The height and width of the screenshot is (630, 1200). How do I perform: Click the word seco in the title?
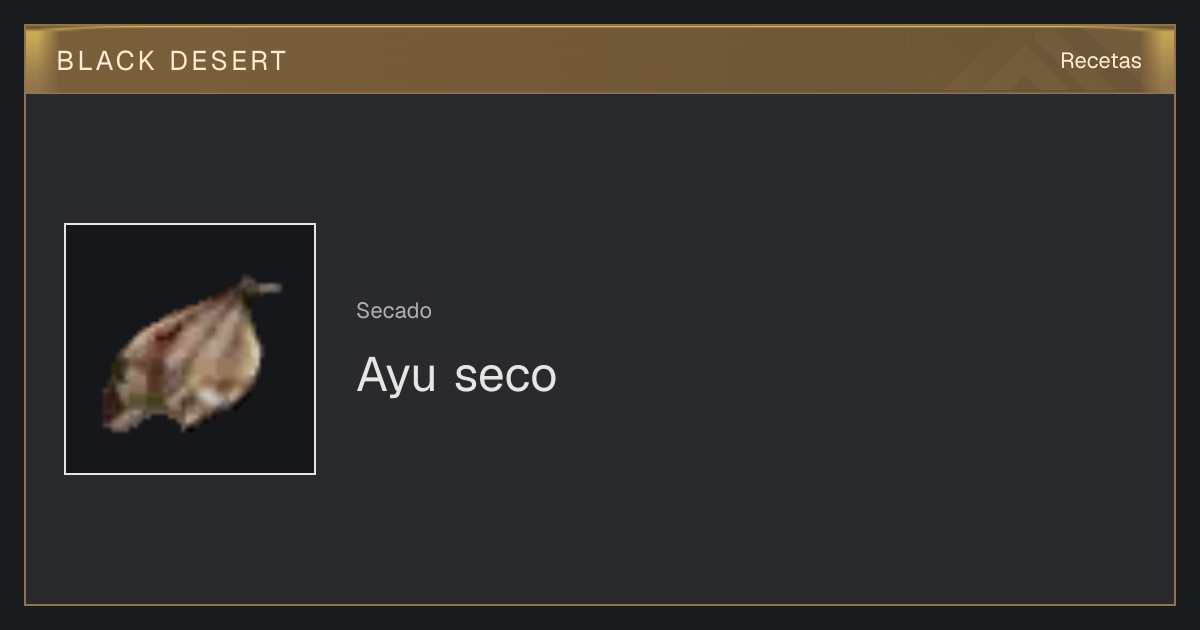pos(505,377)
